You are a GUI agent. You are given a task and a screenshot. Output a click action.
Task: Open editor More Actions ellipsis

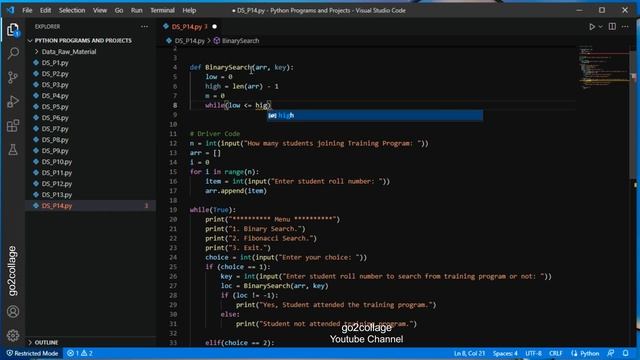(625, 27)
